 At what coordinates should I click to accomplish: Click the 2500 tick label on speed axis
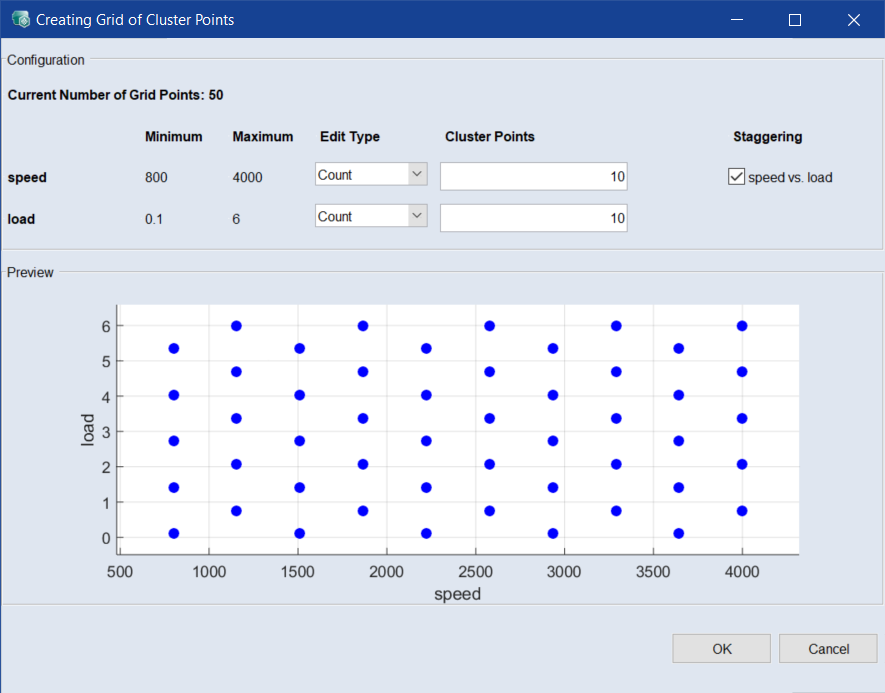476,573
